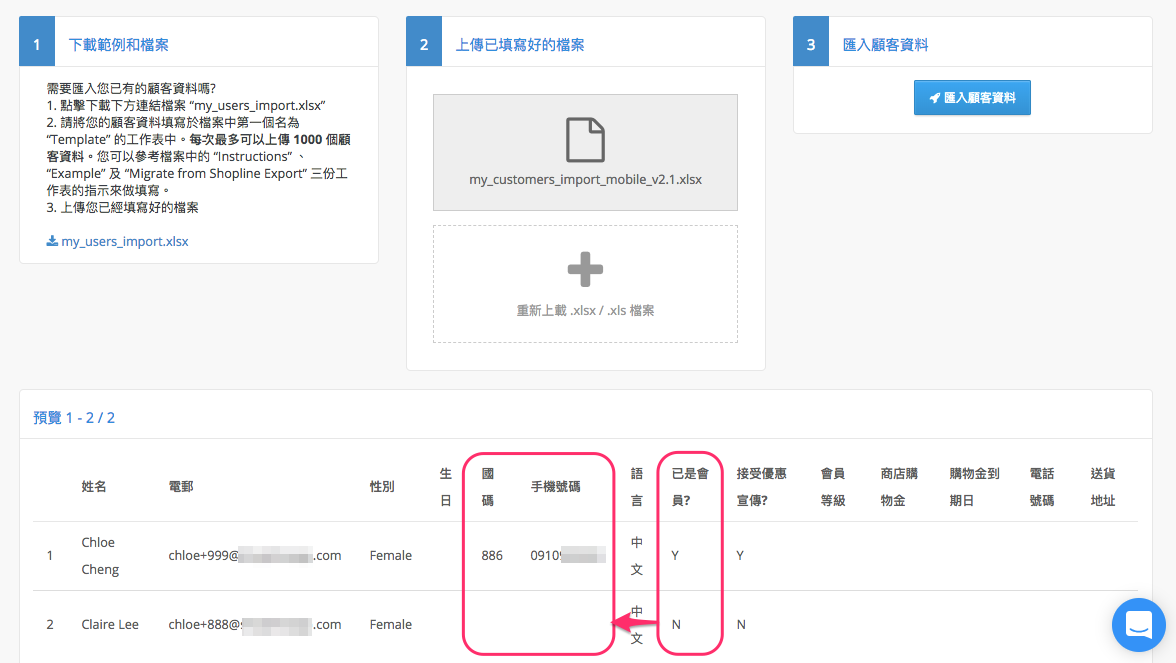
Task: Click the 匯入顧客資料 blue button
Action: coord(972,98)
